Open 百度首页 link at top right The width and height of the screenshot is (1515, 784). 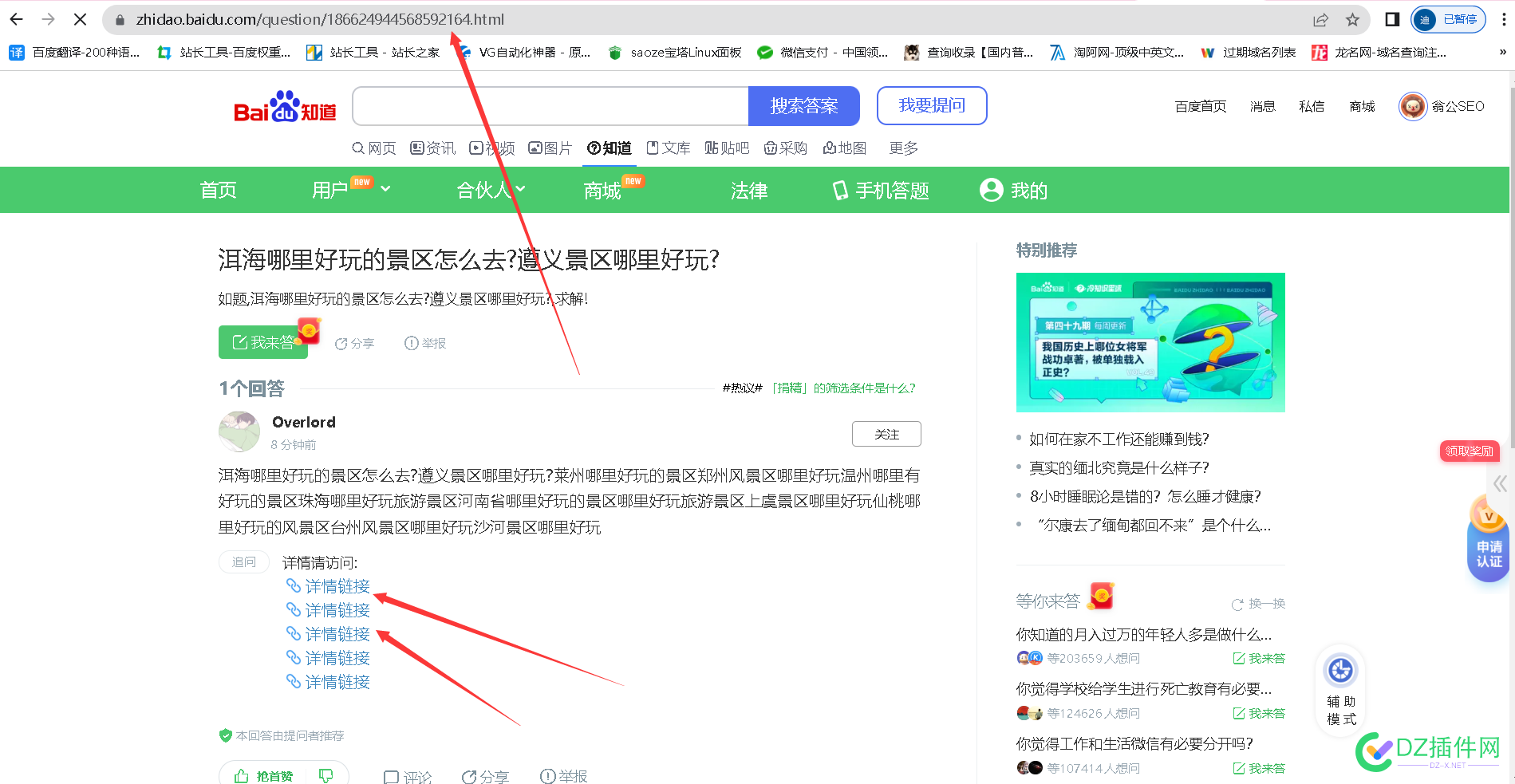coord(1201,107)
